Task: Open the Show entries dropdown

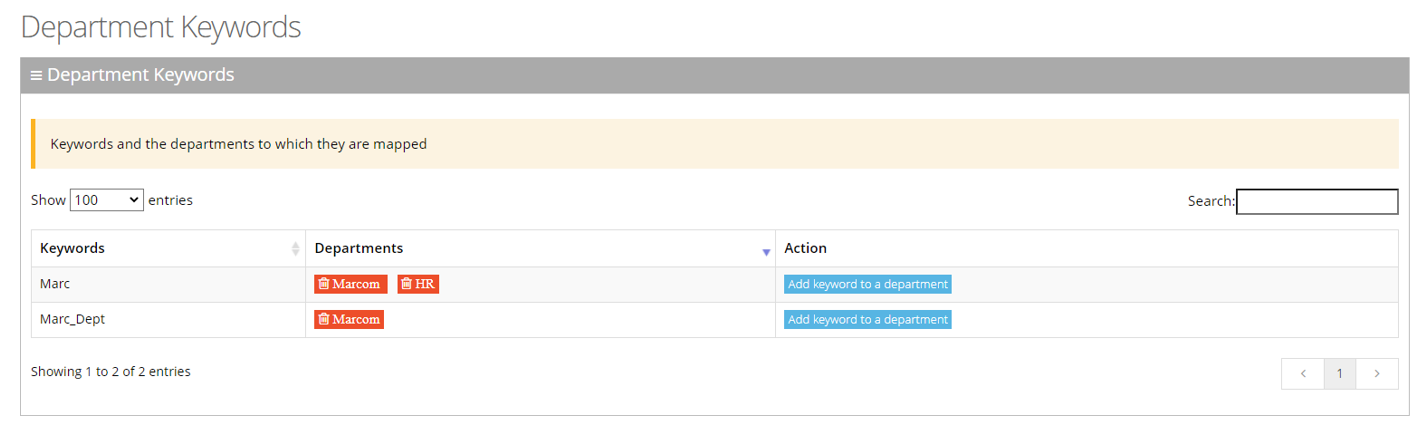Action: [x=107, y=200]
